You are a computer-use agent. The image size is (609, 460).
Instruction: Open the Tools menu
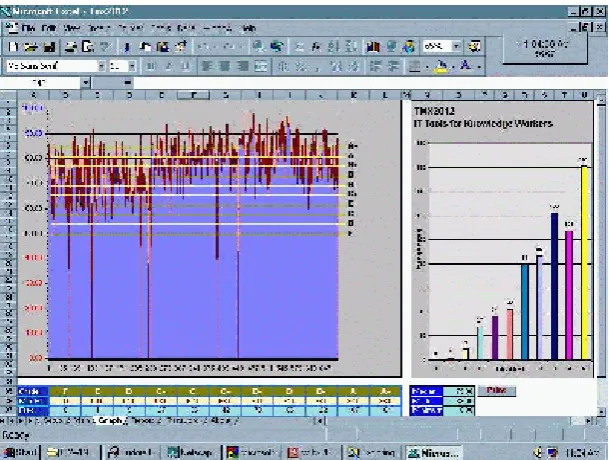160,28
